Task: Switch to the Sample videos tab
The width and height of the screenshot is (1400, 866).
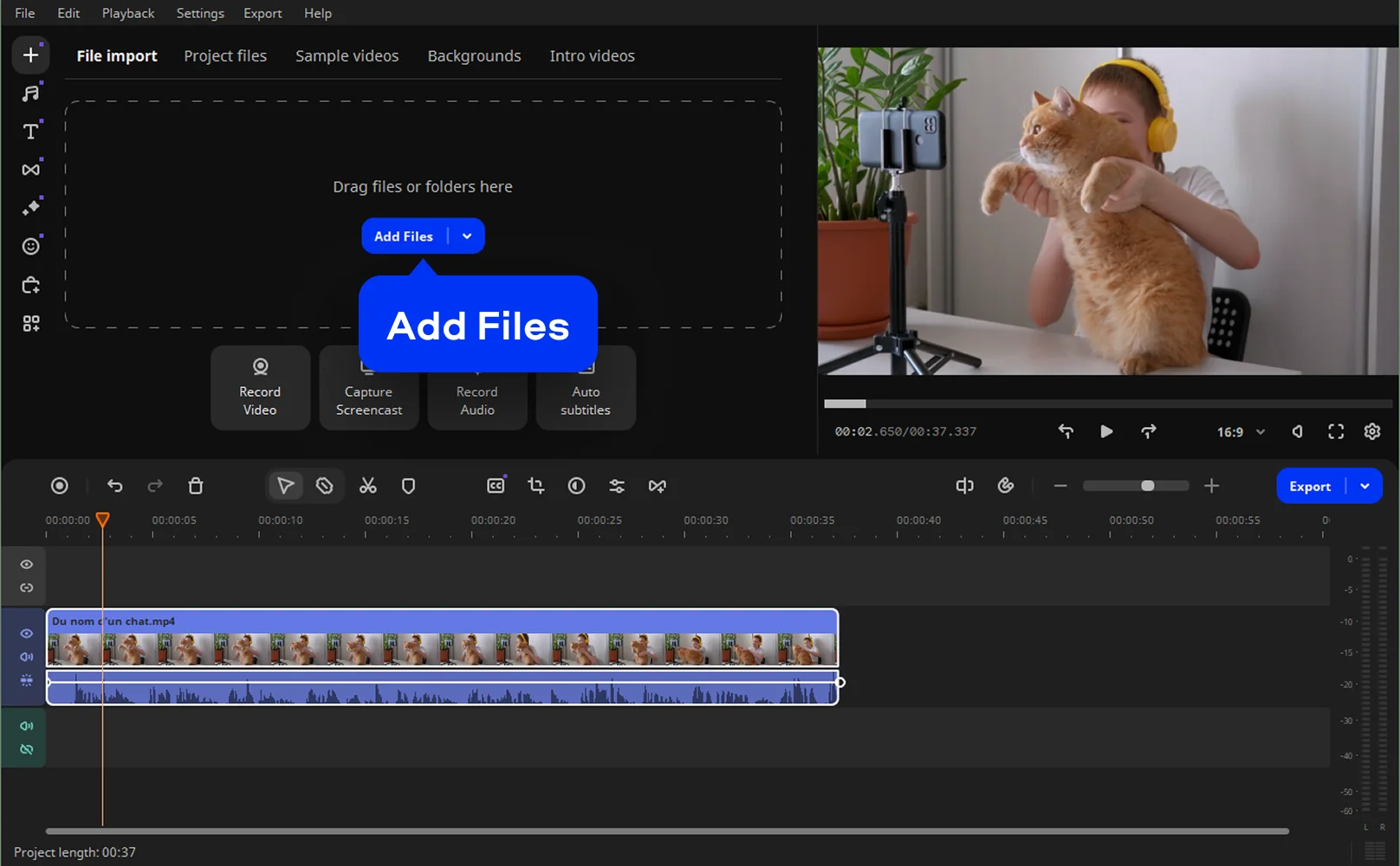Action: [347, 55]
